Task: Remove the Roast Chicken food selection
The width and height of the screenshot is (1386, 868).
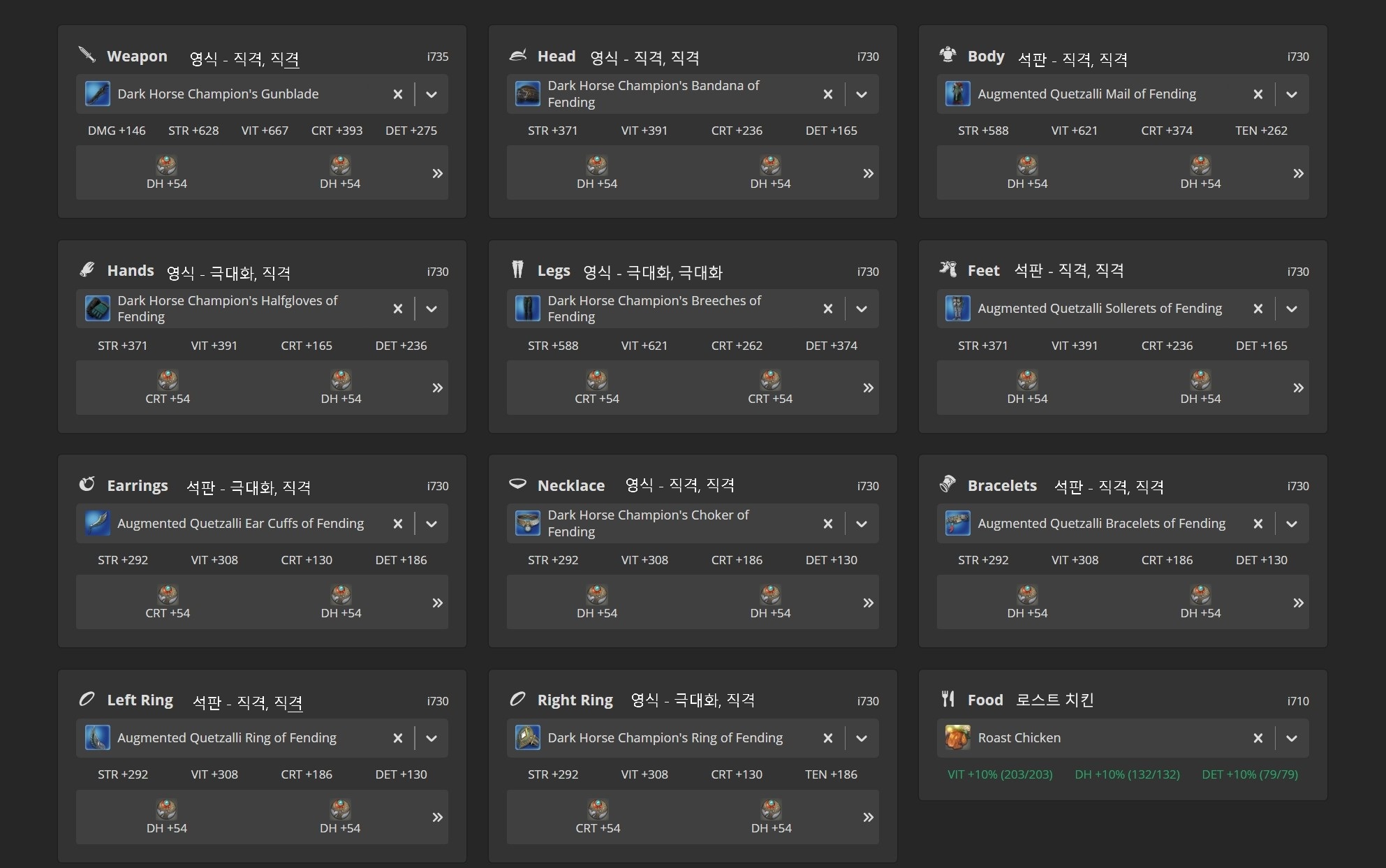Action: tap(1258, 738)
